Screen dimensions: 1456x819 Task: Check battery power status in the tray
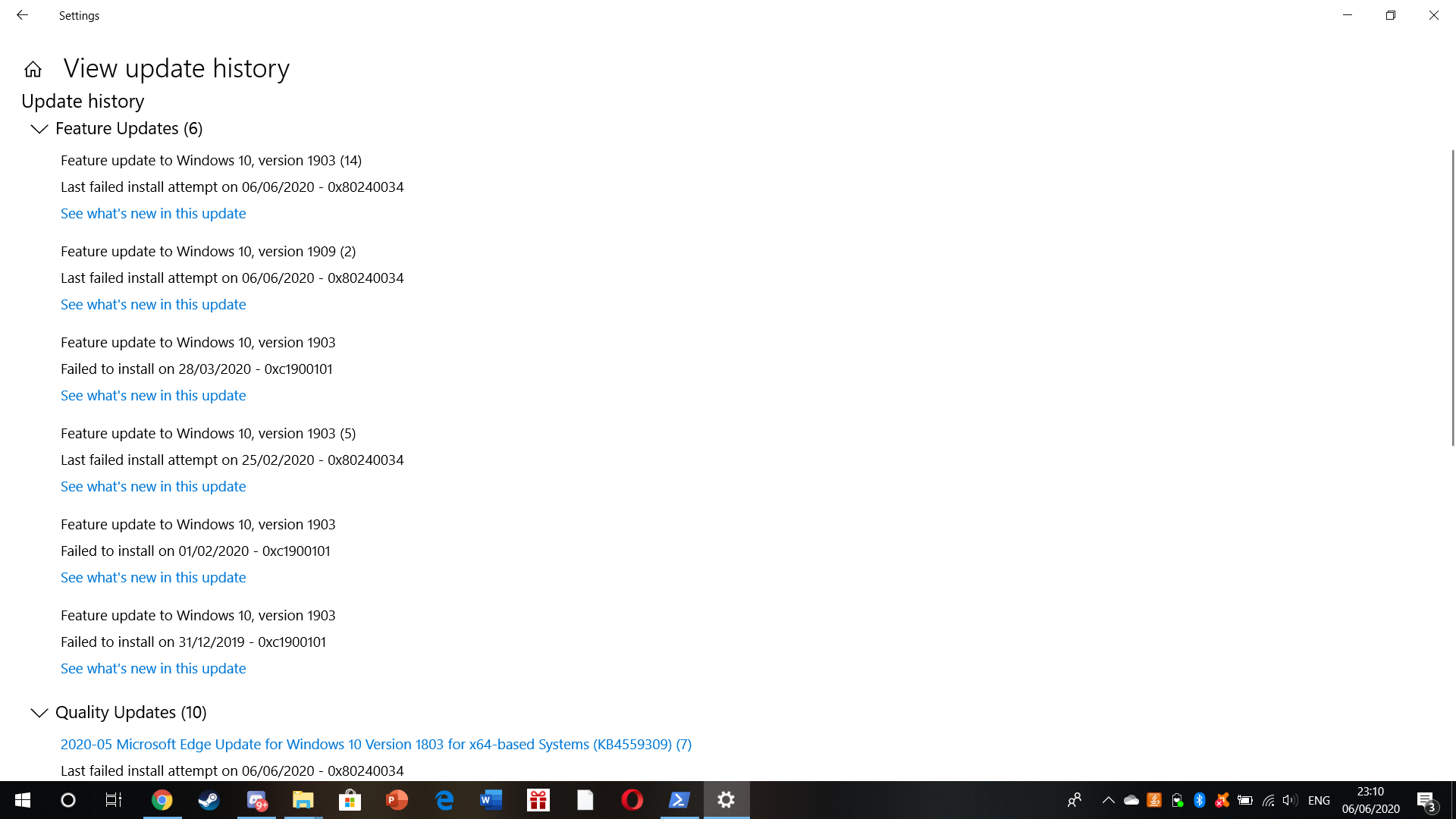click(x=1245, y=800)
